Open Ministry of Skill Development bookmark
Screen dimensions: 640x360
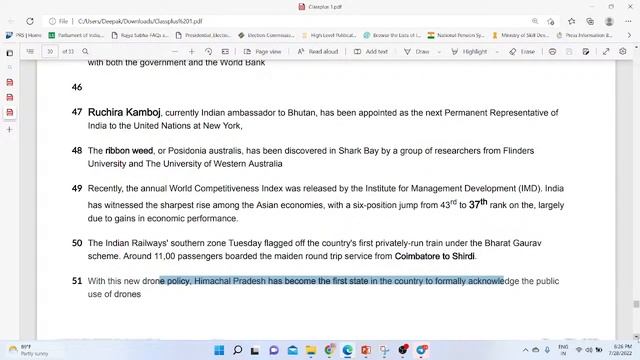tap(520, 36)
